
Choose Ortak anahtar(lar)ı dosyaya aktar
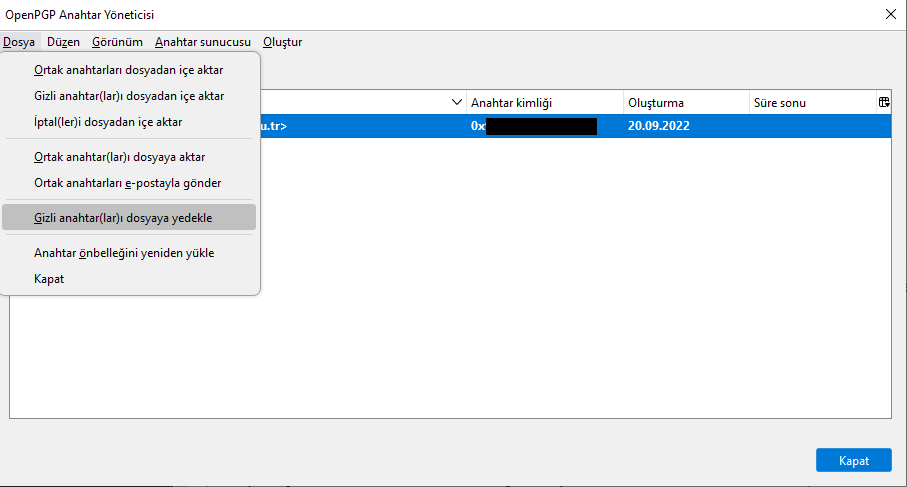[x=129, y=157]
